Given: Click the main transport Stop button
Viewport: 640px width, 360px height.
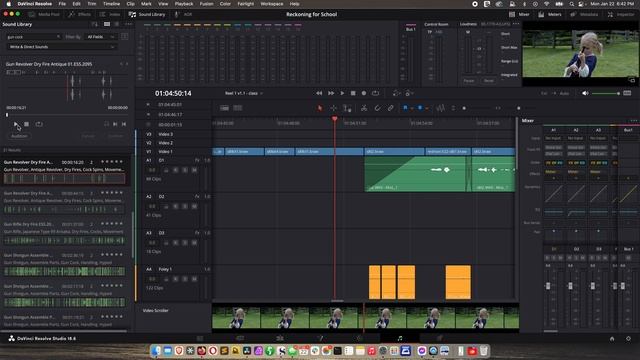Looking at the screenshot, I should (x=353, y=93).
